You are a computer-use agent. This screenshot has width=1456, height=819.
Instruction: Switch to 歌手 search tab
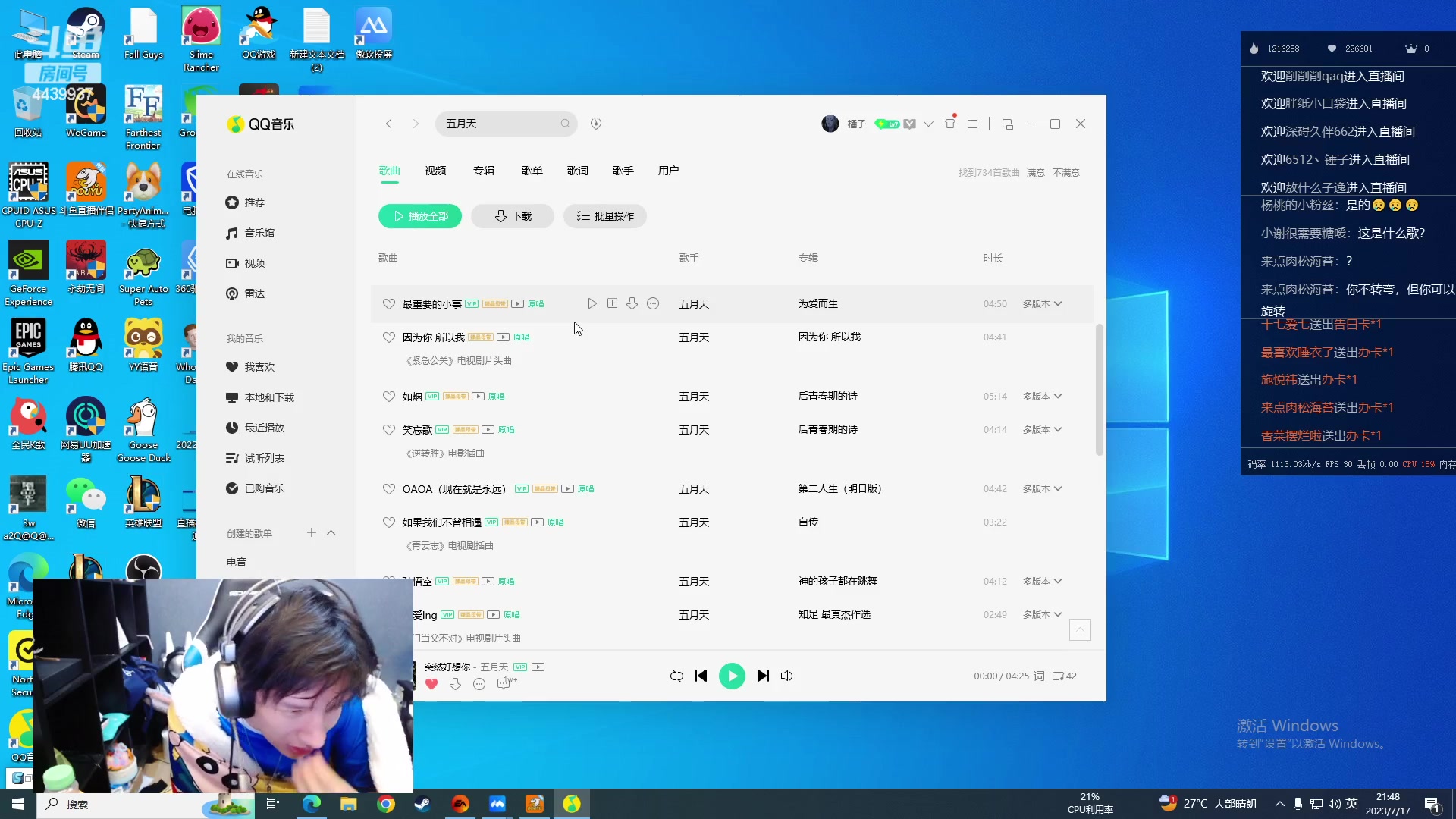click(623, 171)
